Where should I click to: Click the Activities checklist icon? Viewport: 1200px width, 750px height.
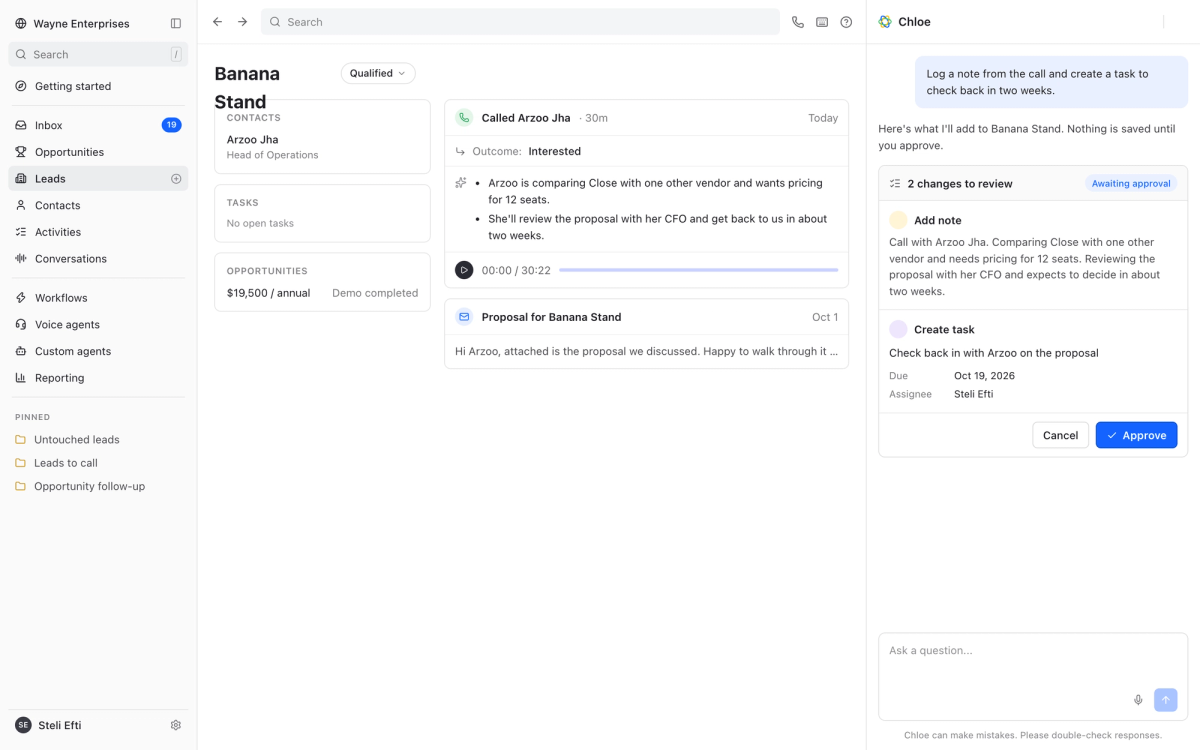click(21, 232)
